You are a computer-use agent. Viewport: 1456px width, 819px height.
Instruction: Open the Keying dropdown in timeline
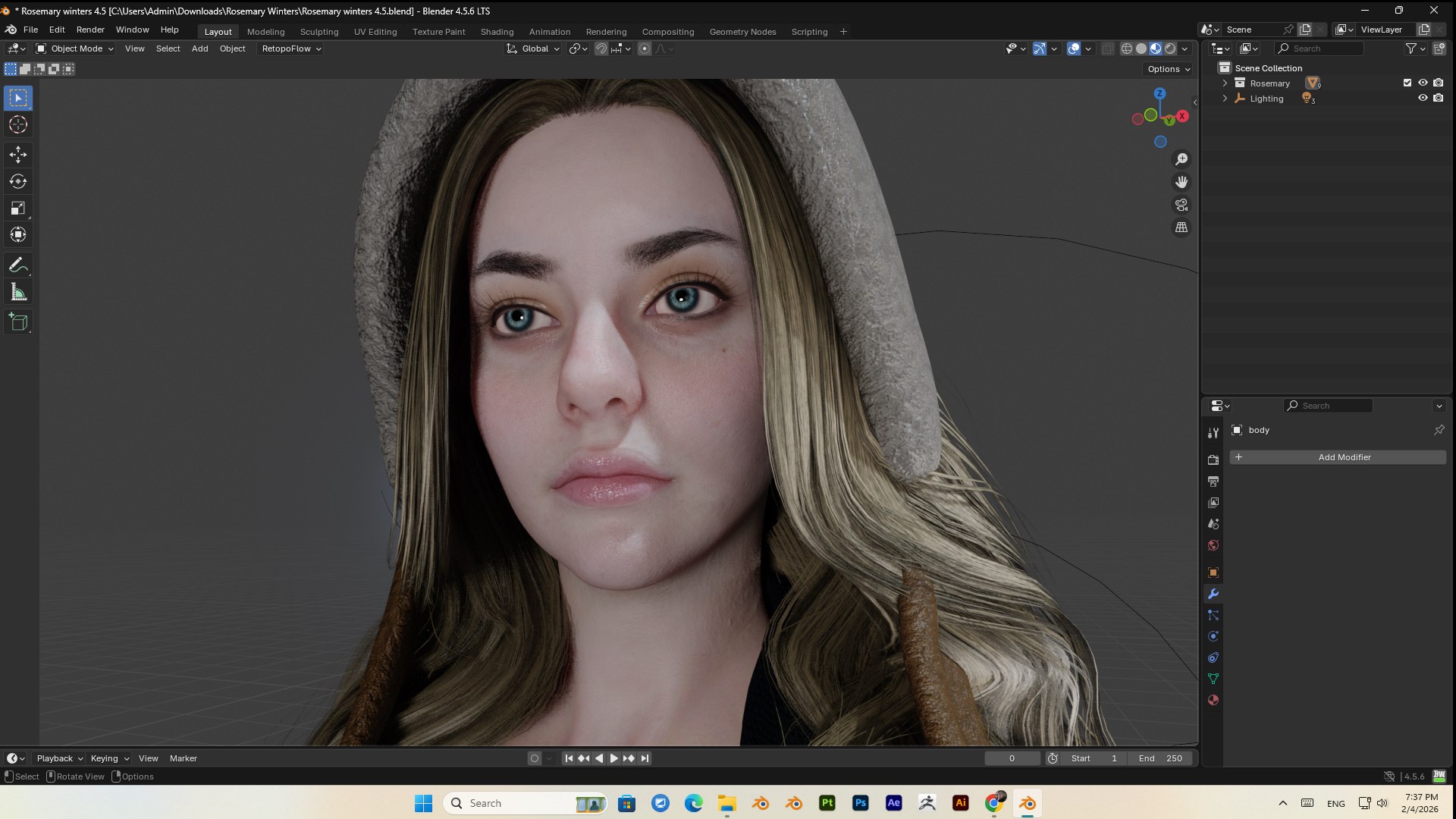coord(110,758)
